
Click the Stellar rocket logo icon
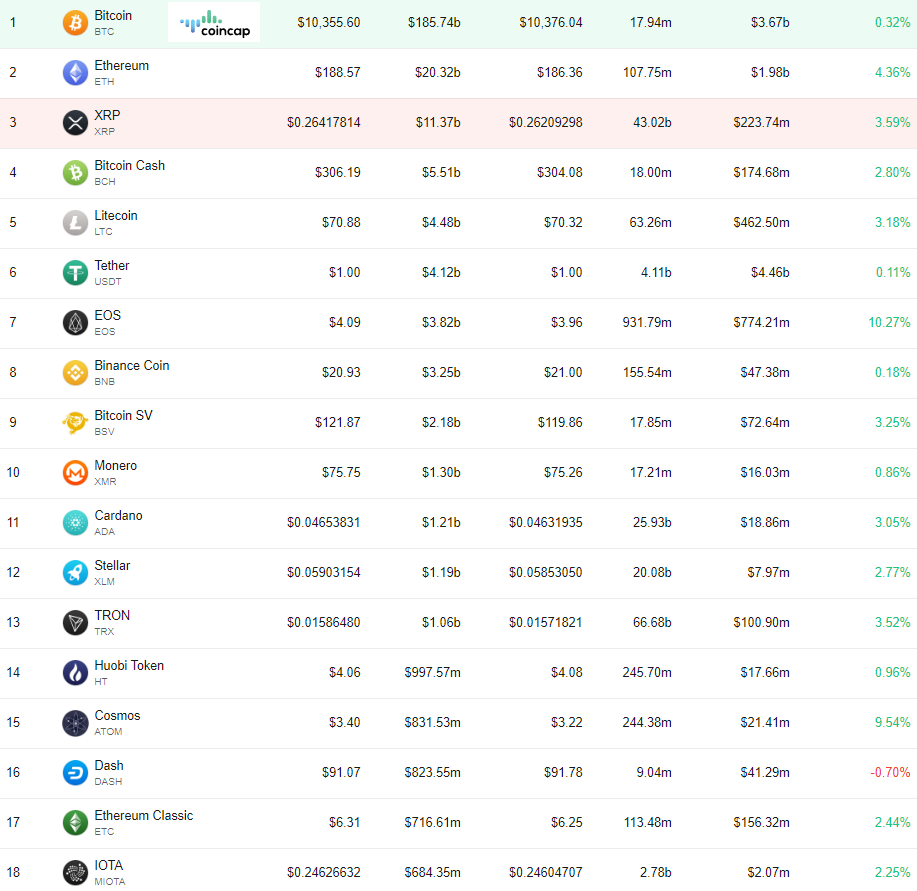pos(75,573)
